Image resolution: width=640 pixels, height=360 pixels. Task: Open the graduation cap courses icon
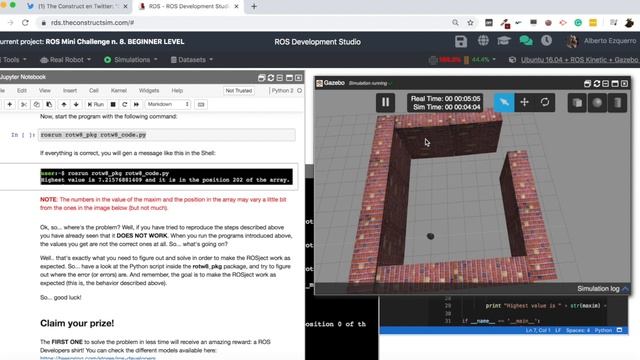click(504, 40)
